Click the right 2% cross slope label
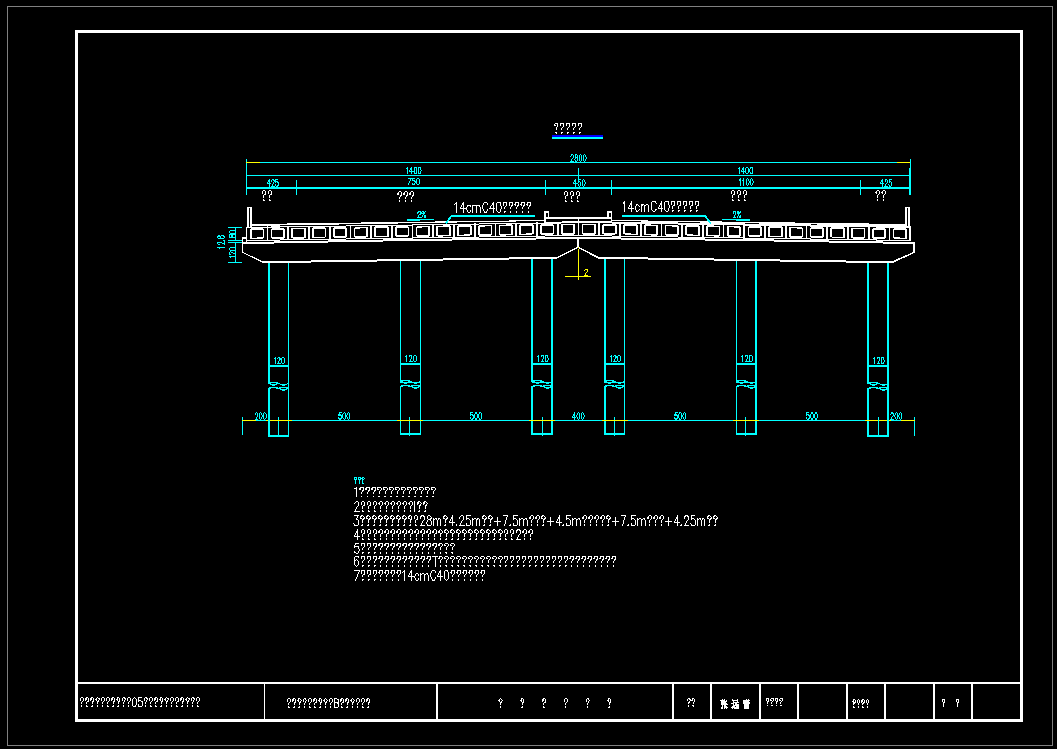 pos(737,215)
